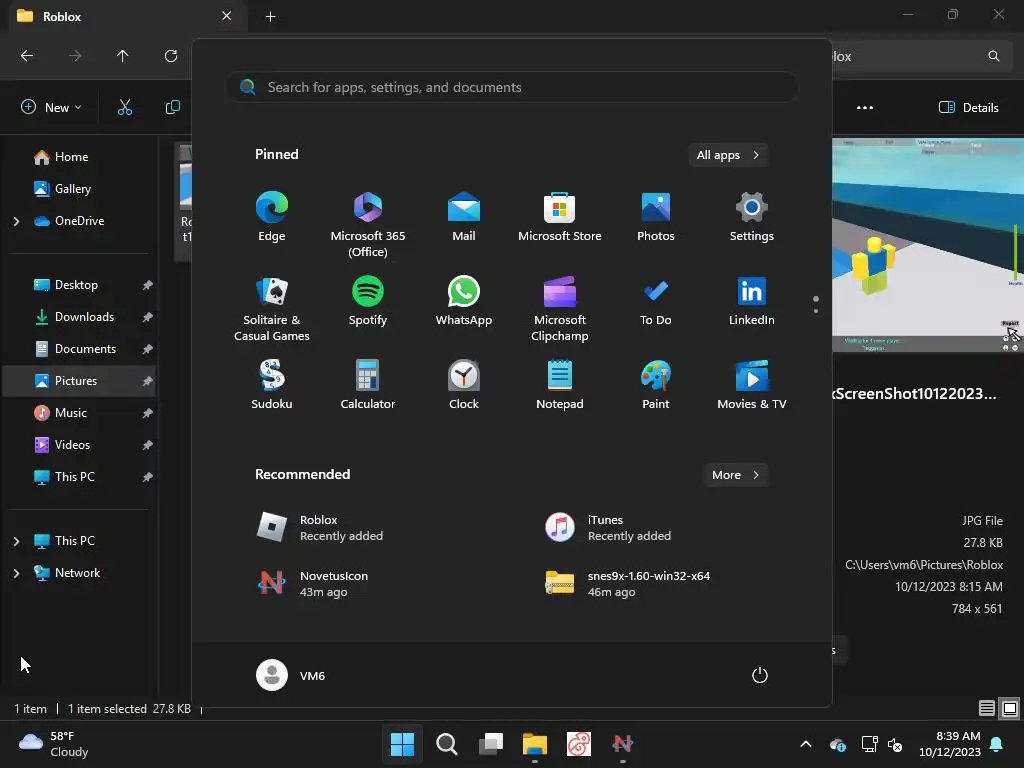Show hidden system tray icons
The height and width of the screenshot is (768, 1024).
(x=806, y=744)
